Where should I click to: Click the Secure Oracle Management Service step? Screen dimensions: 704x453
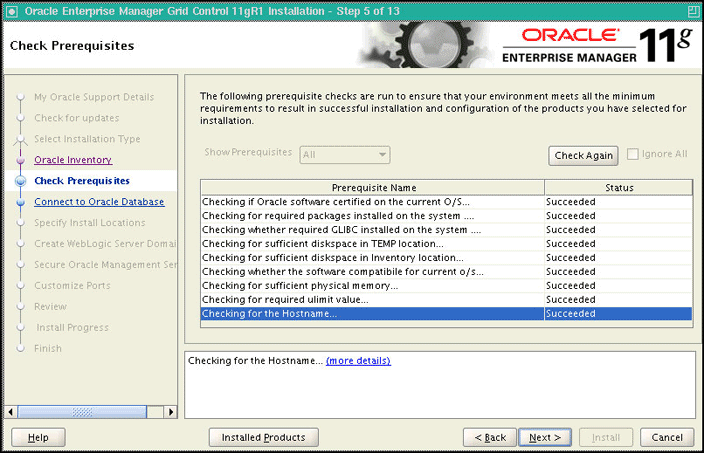coord(105,265)
